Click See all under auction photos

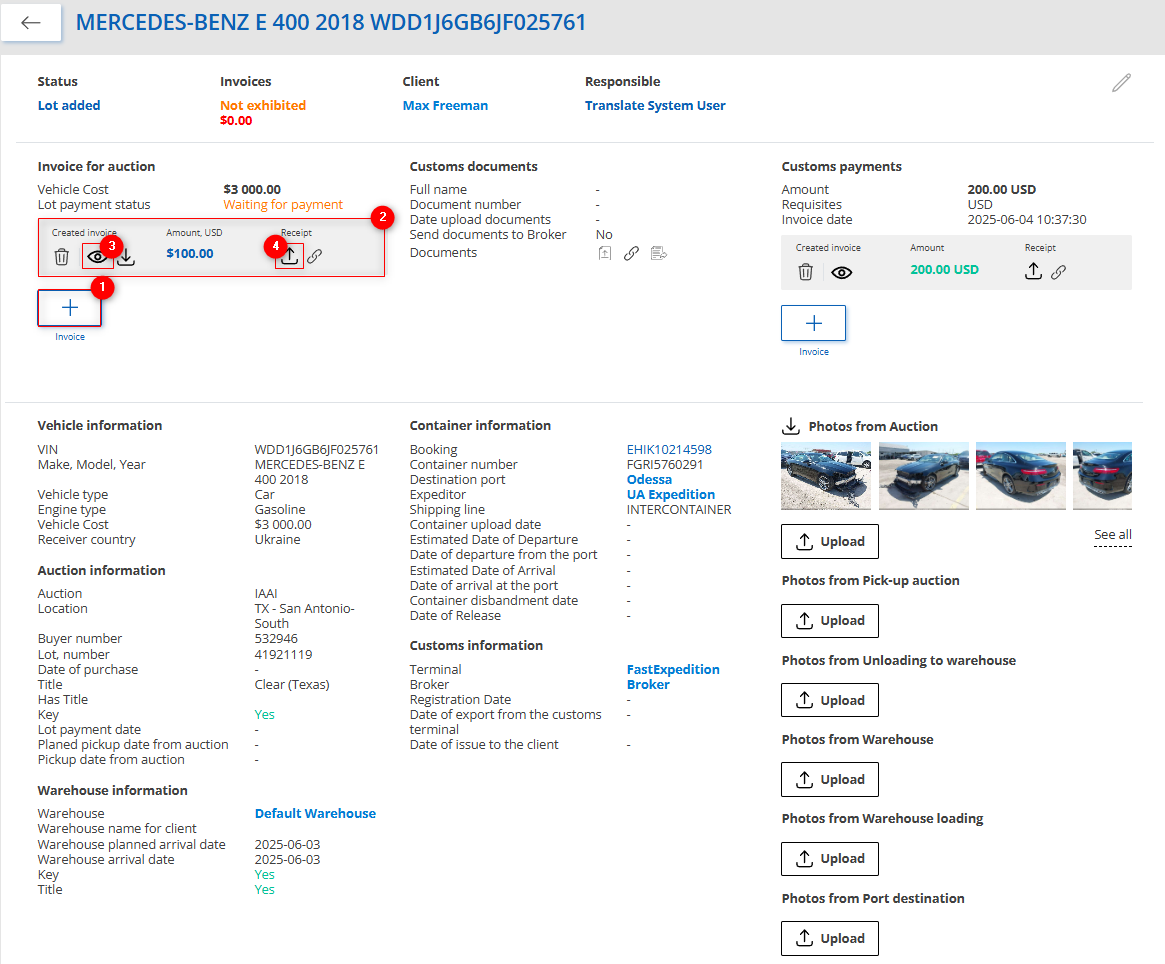[x=1112, y=534]
